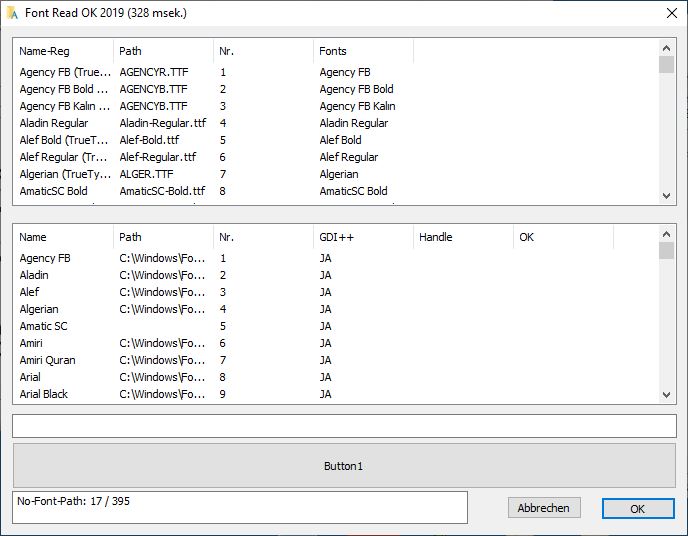Click the Alef-Regular.ttf path cell
688x536 pixels.
point(158,157)
